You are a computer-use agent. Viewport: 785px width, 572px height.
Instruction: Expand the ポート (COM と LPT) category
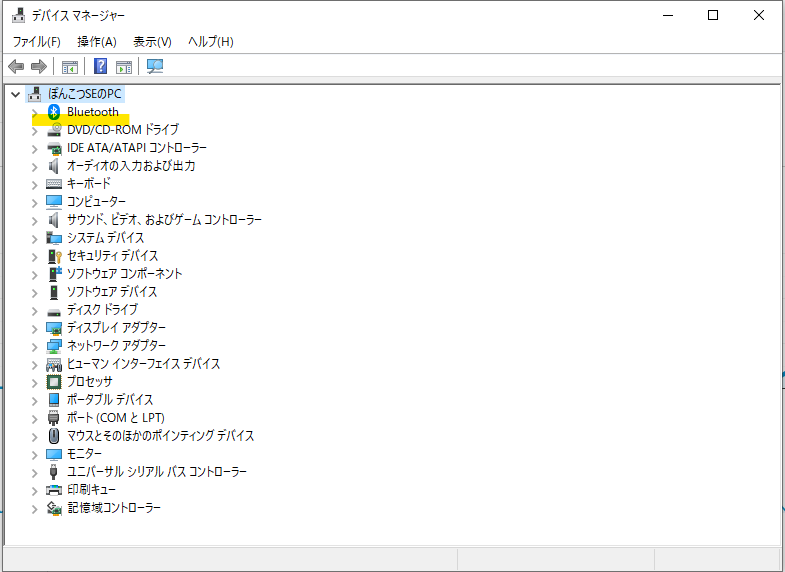pos(35,419)
